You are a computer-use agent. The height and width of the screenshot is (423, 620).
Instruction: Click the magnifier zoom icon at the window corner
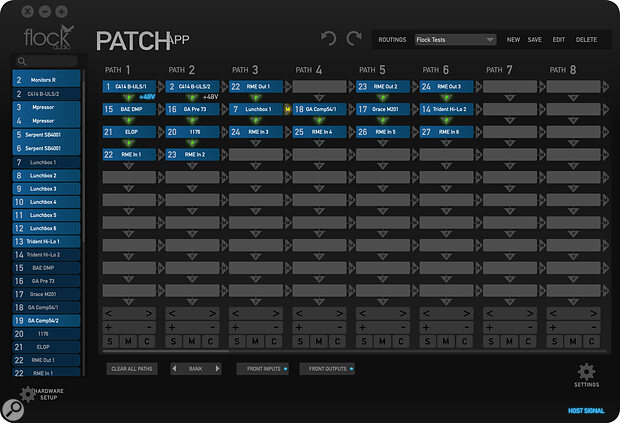pyautogui.click(x=13, y=410)
